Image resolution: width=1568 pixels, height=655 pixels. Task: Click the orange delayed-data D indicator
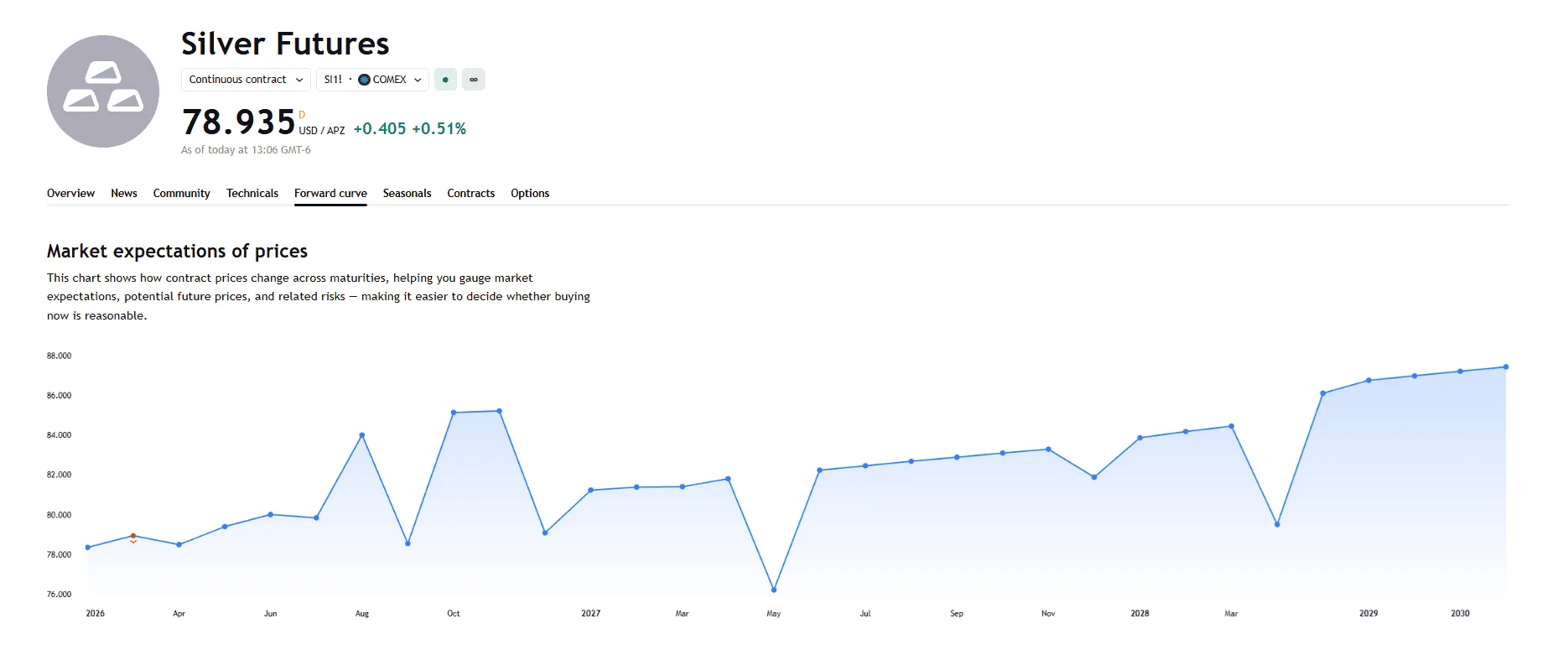[302, 115]
